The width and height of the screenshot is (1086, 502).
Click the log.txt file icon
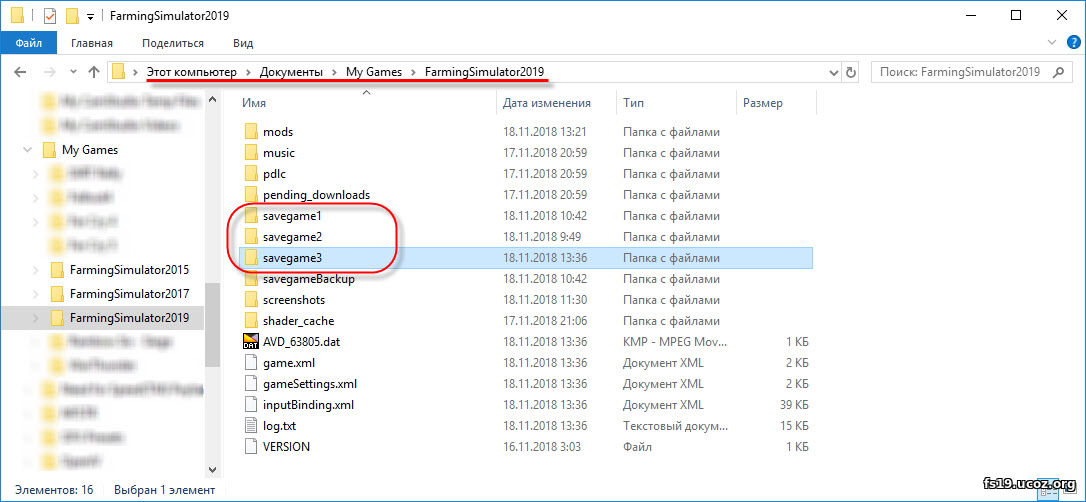pos(250,426)
